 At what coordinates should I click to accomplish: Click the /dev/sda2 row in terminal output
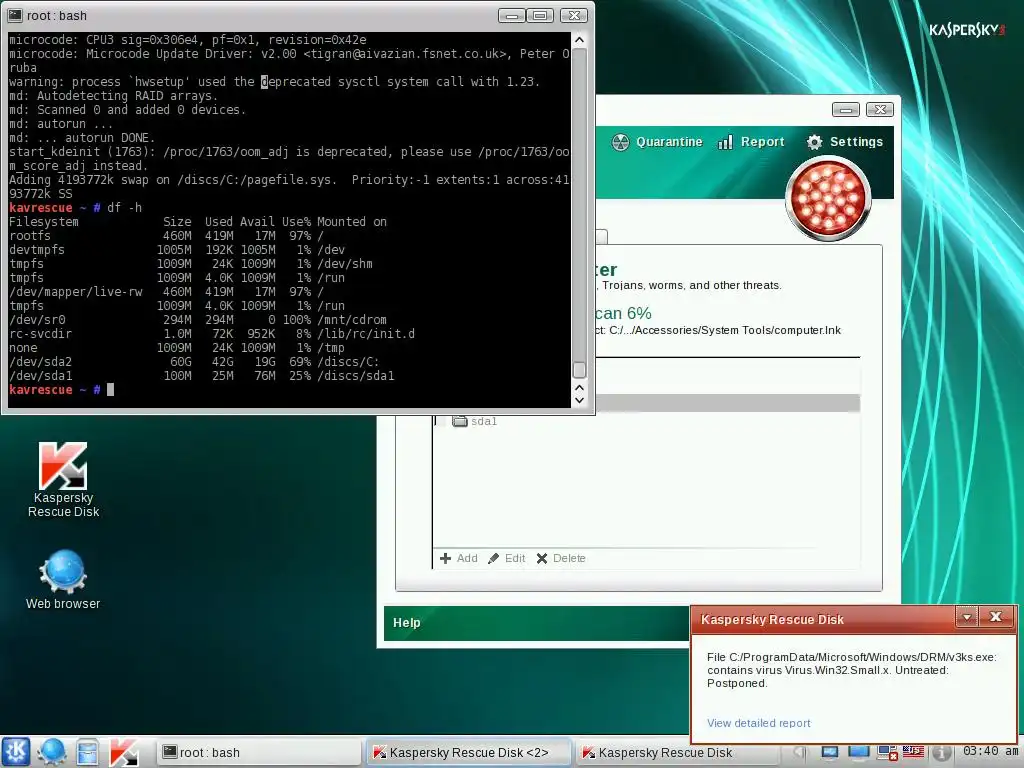(194, 362)
